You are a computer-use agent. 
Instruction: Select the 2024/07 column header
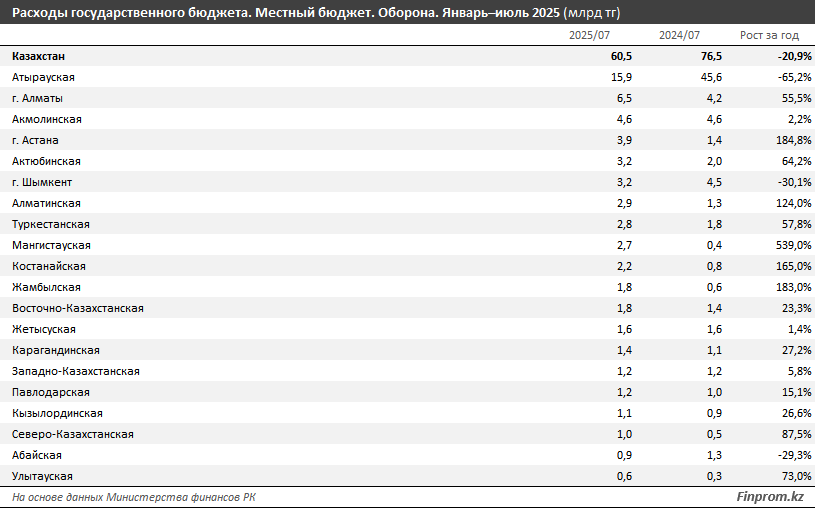pos(678,36)
